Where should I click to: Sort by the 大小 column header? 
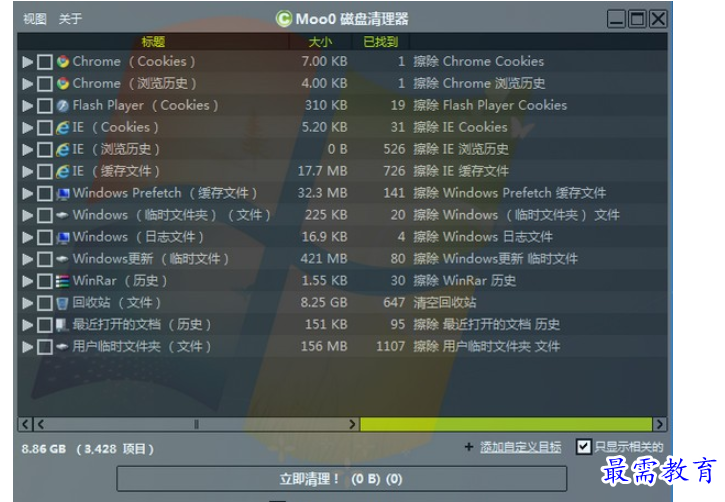pos(320,42)
